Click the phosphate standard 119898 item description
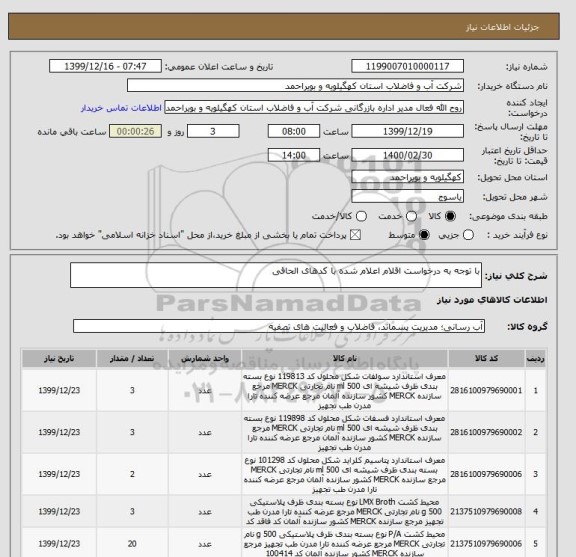The image size is (576, 557). (x=345, y=433)
